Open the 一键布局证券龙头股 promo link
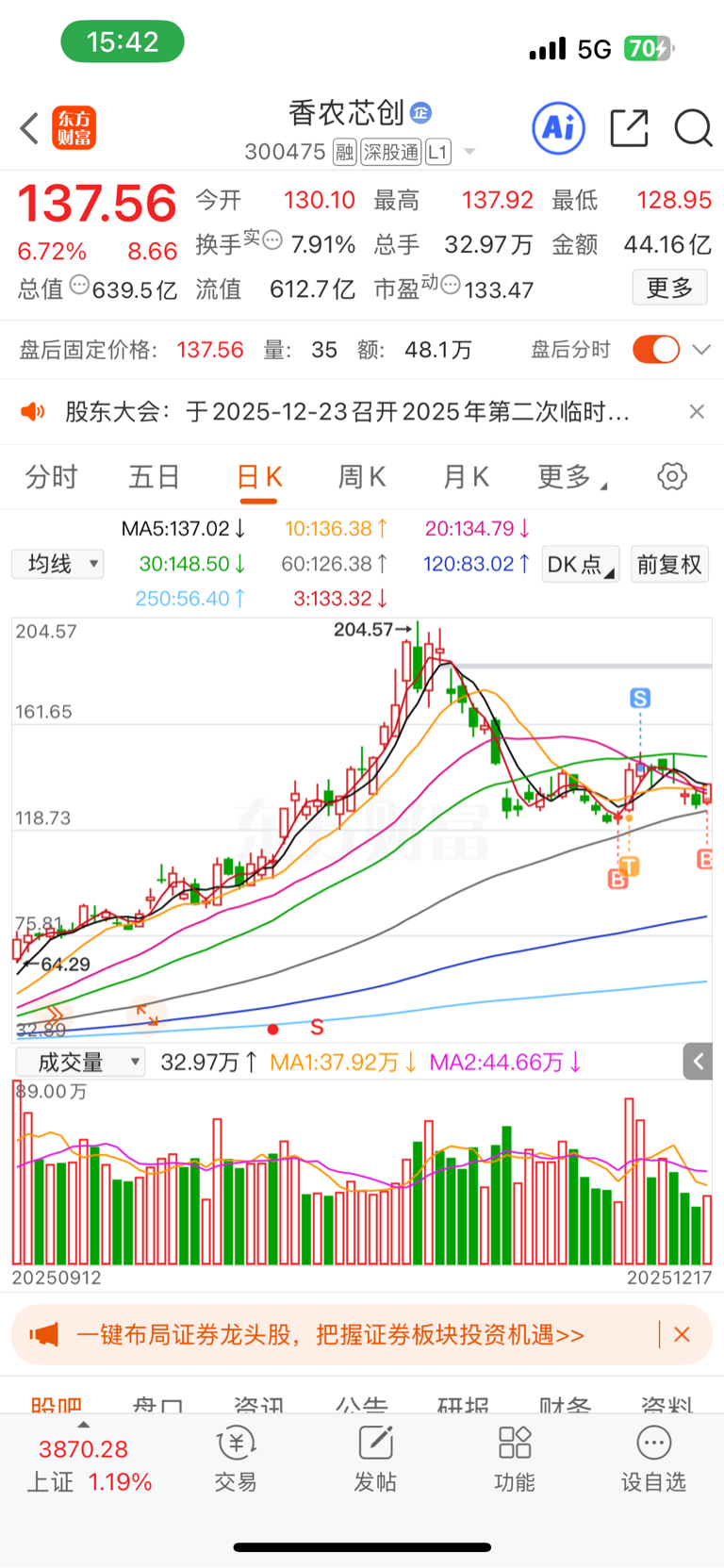The height and width of the screenshot is (1568, 724). coord(330,1335)
